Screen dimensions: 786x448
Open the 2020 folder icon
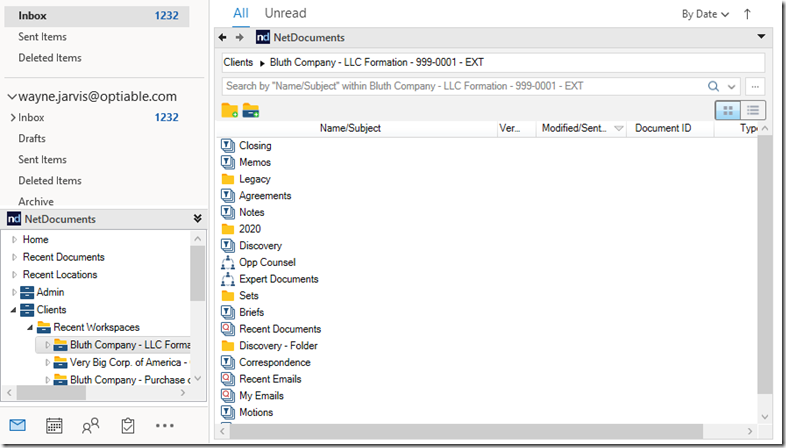point(228,229)
